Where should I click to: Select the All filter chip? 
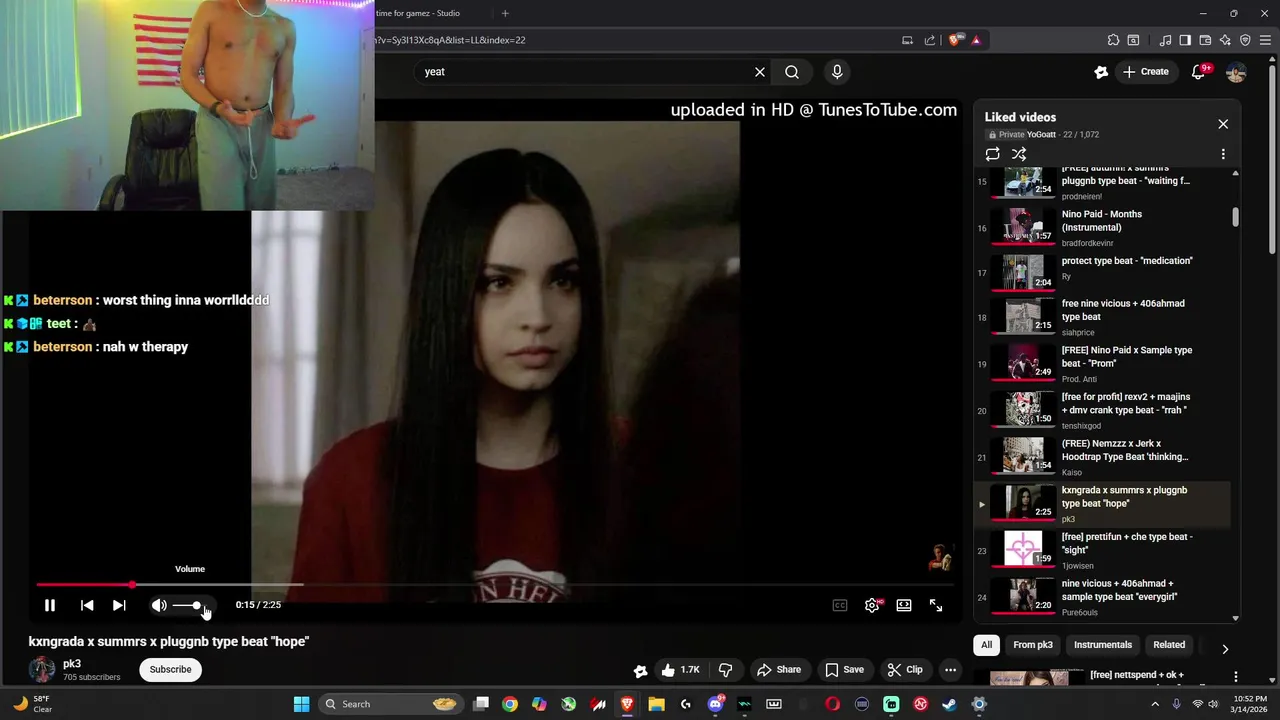[x=986, y=645]
